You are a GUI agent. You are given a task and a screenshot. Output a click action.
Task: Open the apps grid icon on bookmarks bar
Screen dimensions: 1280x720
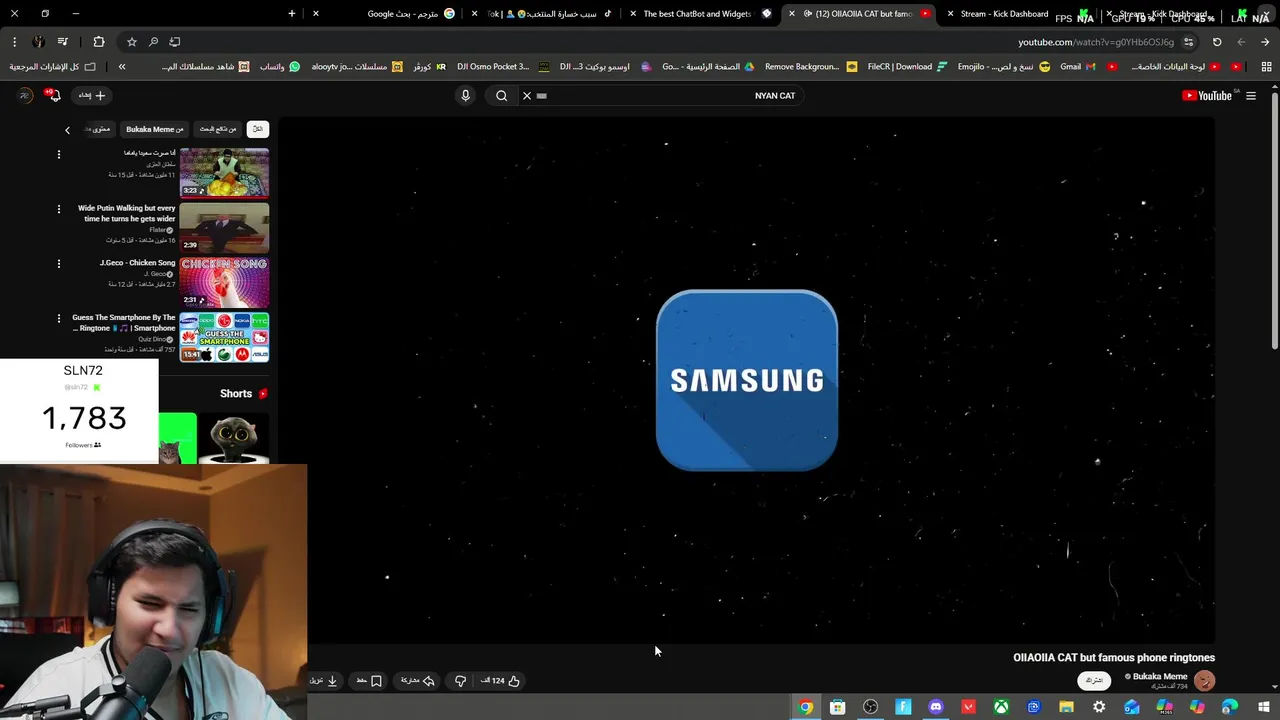click(1266, 67)
